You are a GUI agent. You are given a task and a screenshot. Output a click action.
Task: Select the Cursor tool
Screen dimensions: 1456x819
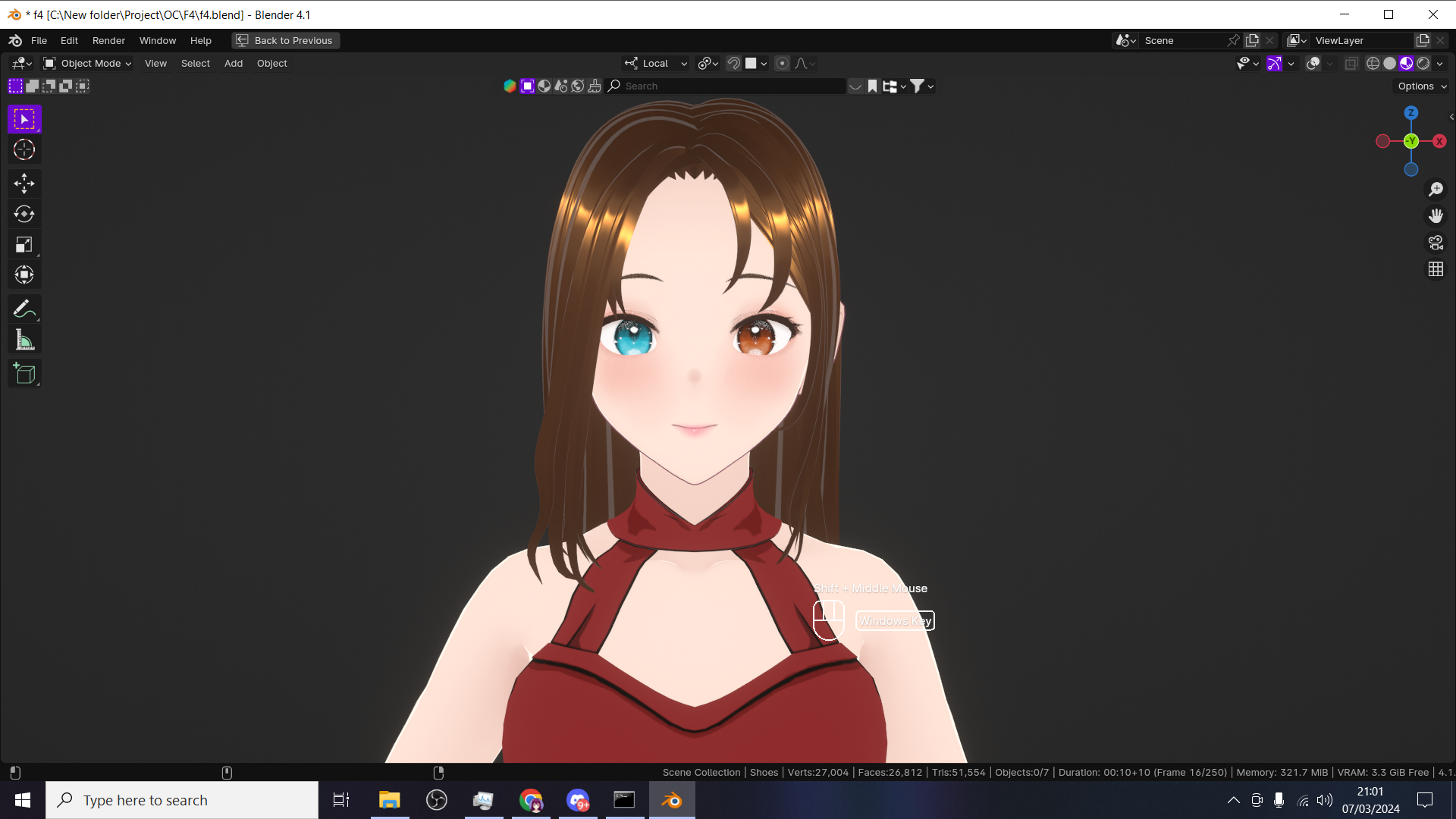point(24,149)
